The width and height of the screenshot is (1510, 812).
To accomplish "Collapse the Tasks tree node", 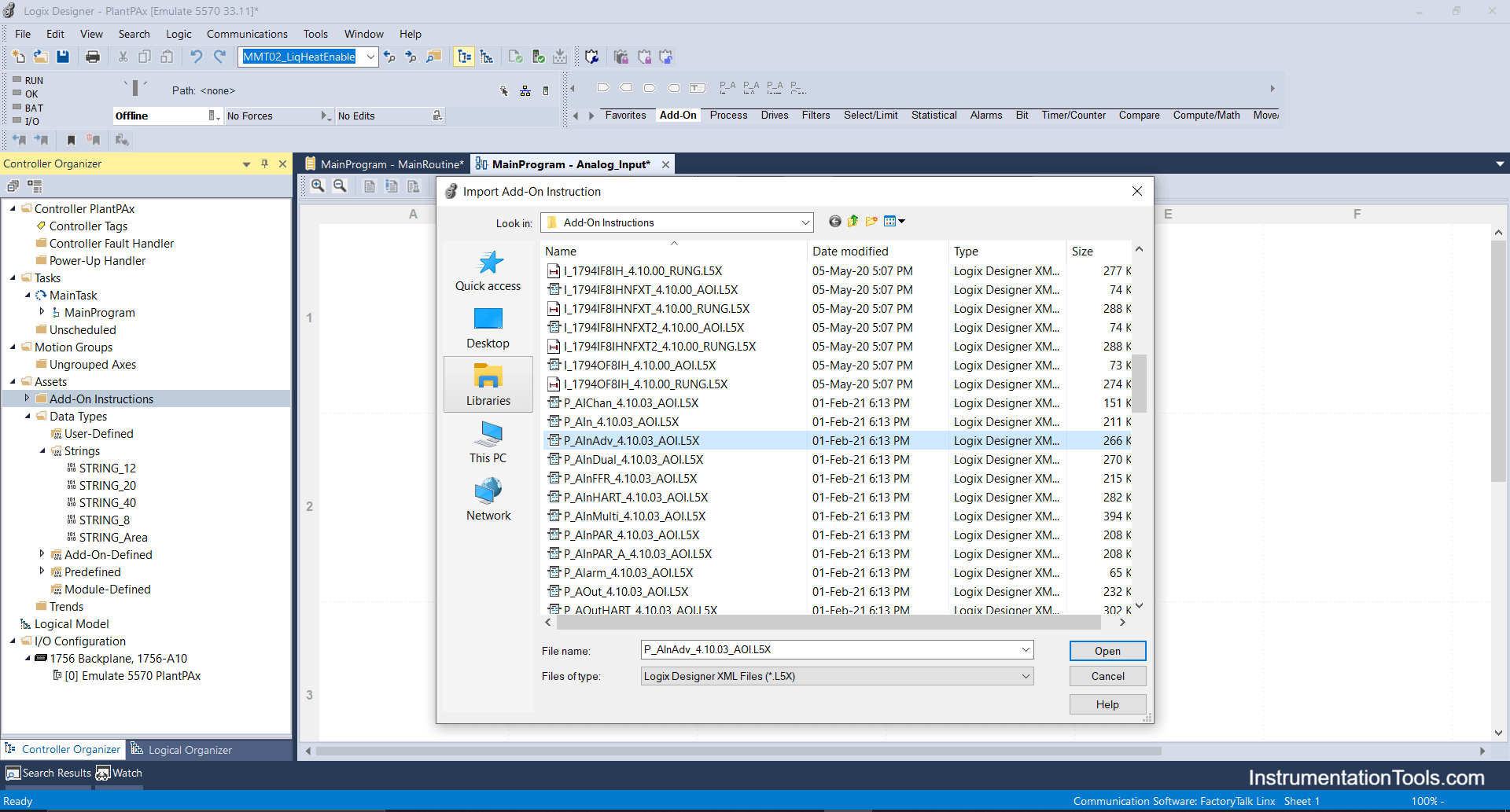I will (13, 277).
